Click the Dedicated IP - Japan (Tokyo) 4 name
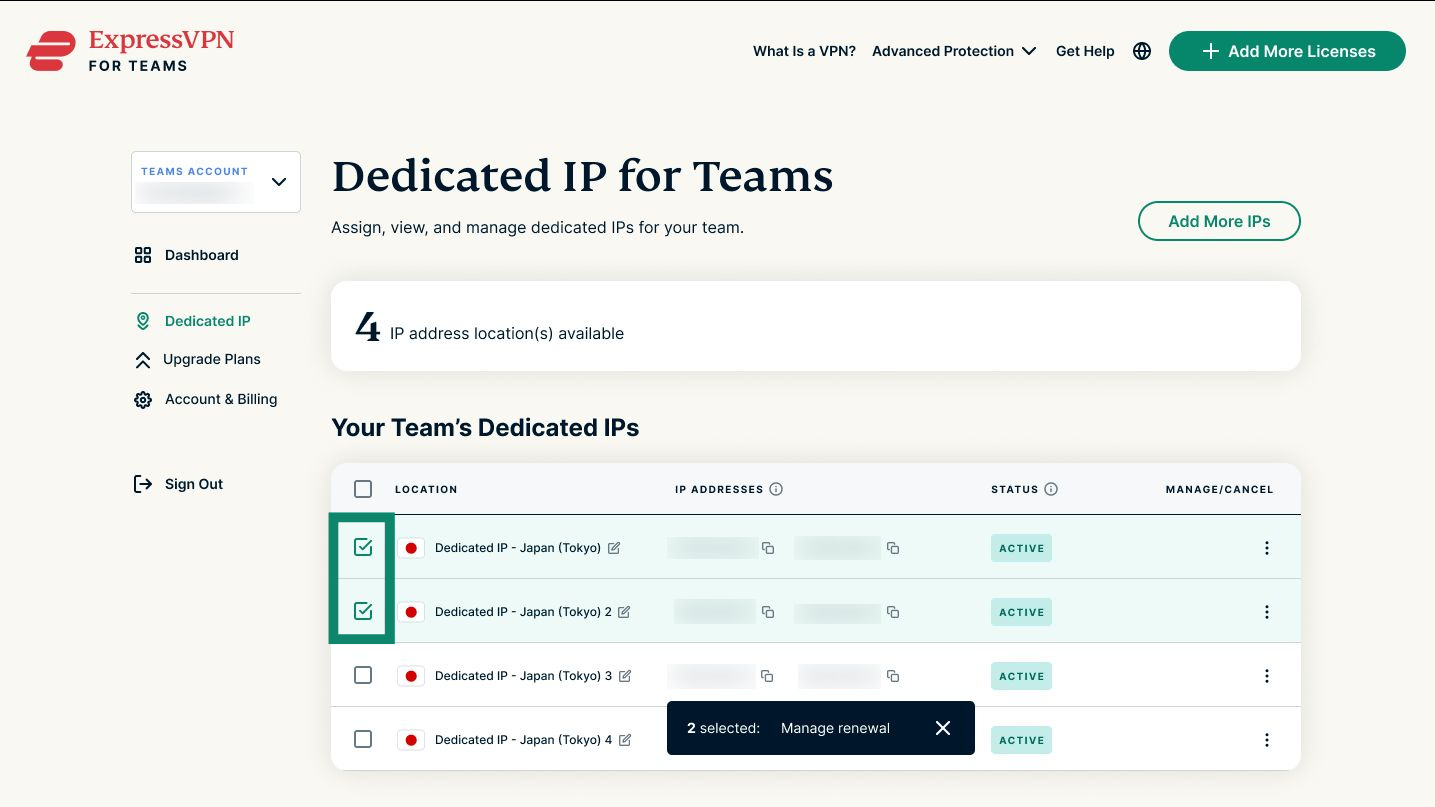1435x807 pixels. pyautogui.click(x=523, y=740)
